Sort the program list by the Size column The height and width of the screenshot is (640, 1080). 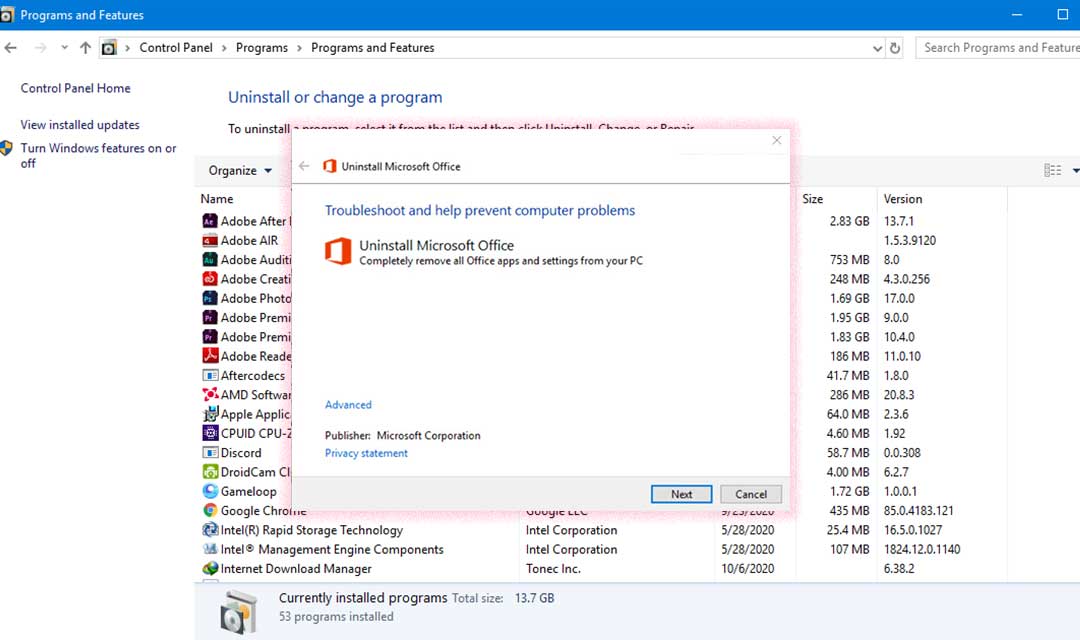coord(813,198)
